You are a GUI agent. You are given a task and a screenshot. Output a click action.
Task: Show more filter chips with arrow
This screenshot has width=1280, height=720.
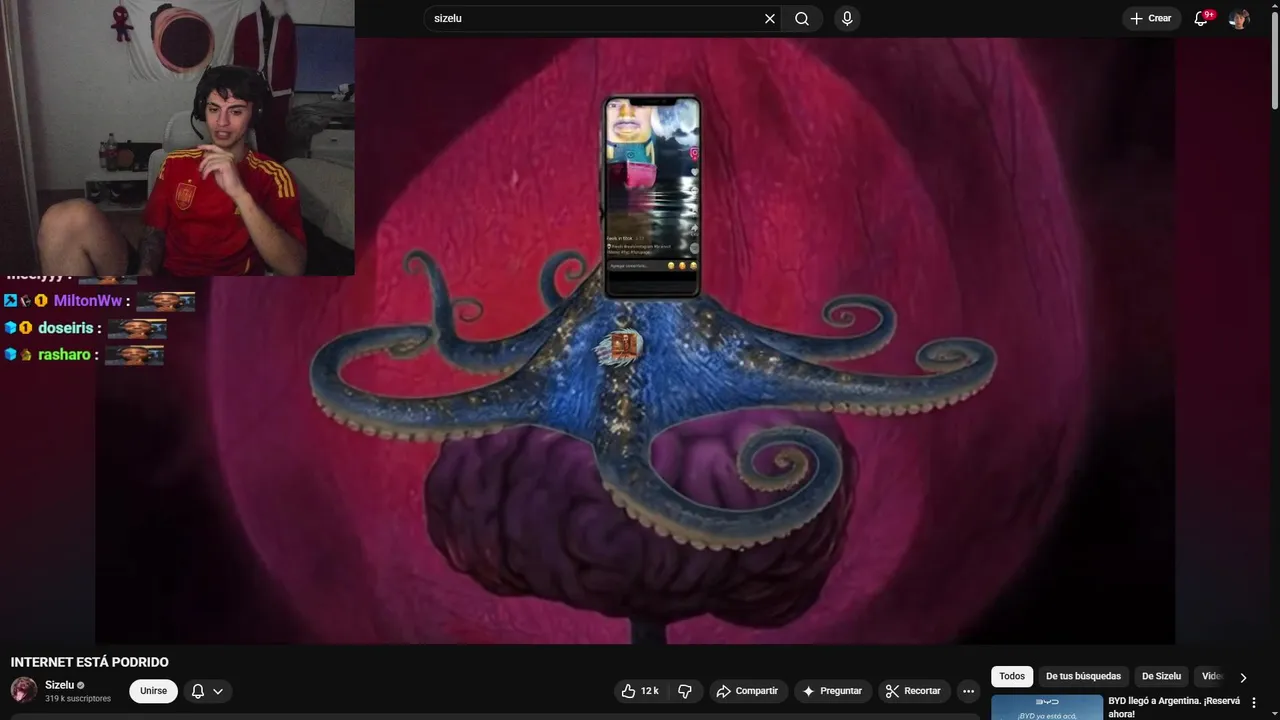[x=1243, y=677]
